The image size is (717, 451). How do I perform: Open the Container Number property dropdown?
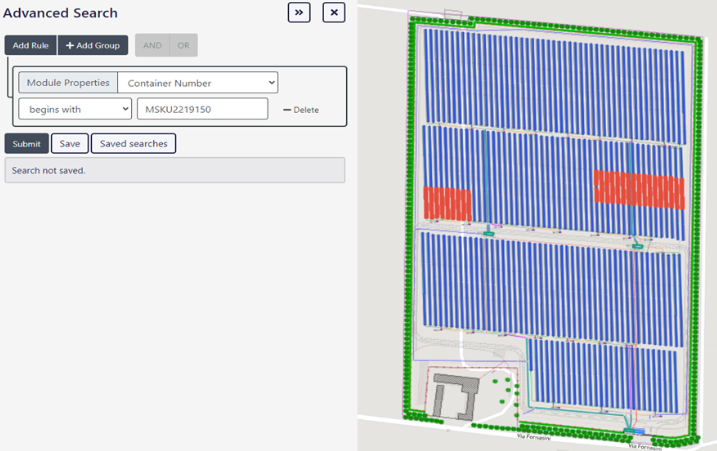pyautogui.click(x=197, y=83)
